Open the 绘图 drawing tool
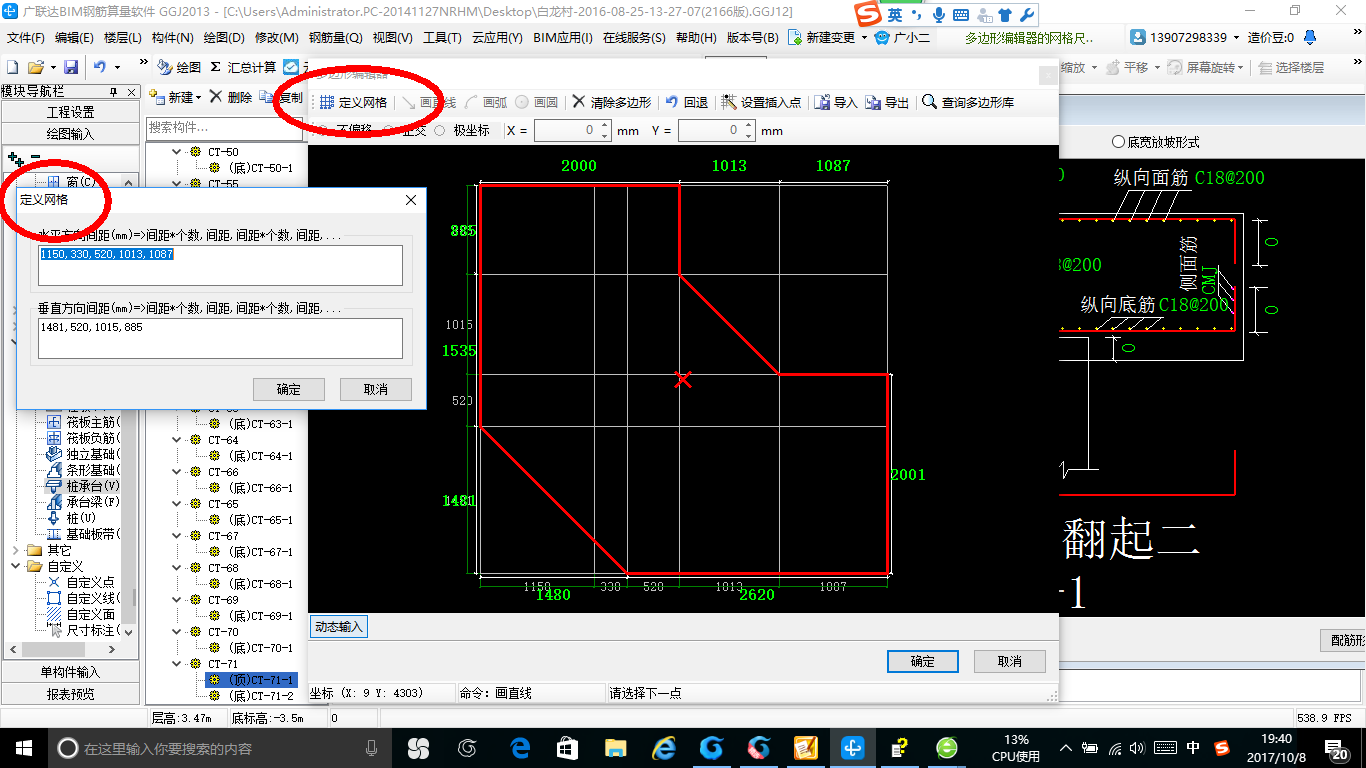This screenshot has height=768, width=1366. (179, 67)
